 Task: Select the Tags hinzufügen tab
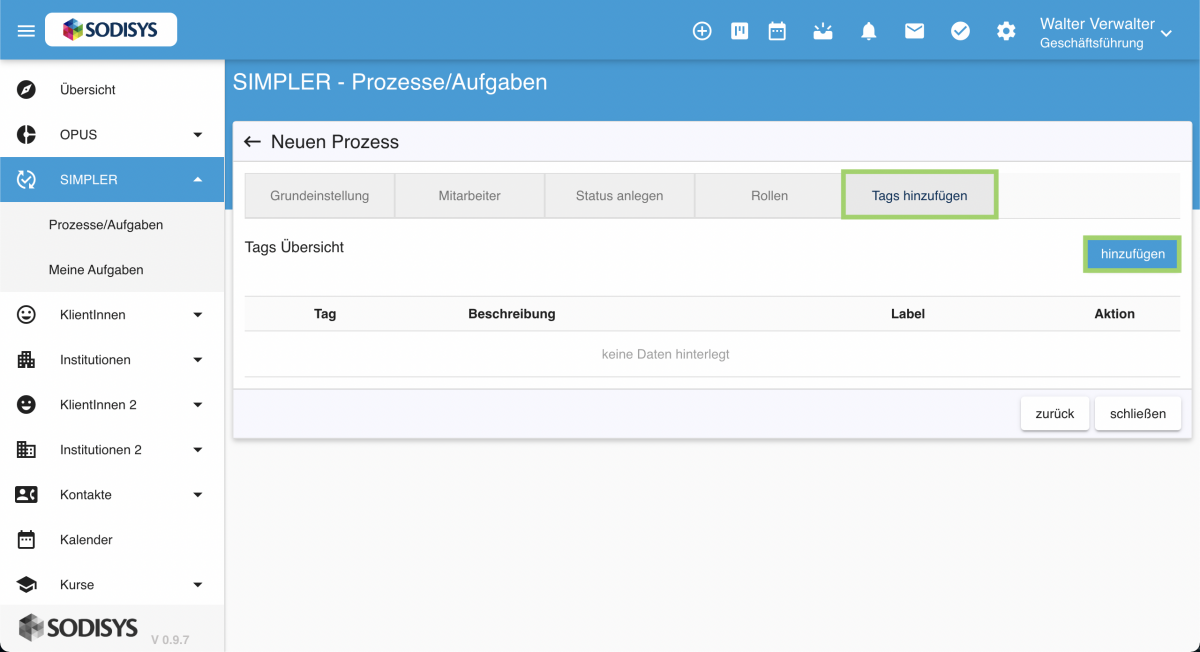point(920,195)
